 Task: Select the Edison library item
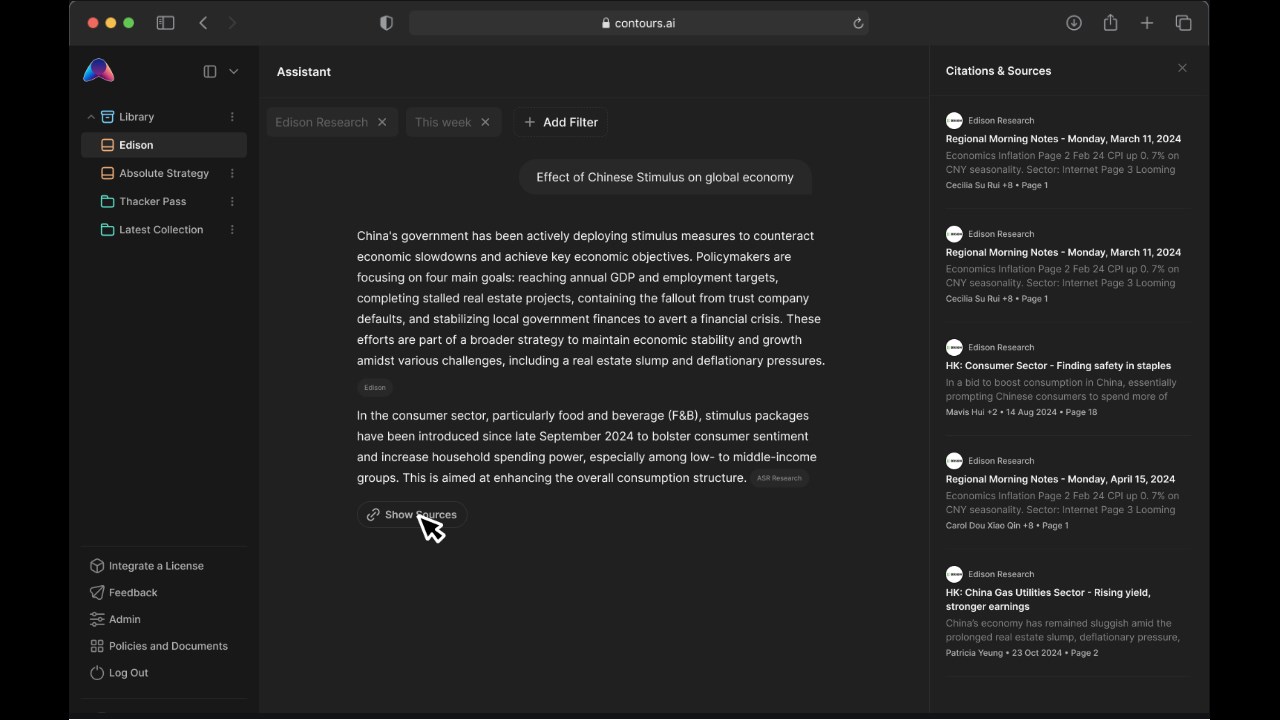tap(164, 145)
